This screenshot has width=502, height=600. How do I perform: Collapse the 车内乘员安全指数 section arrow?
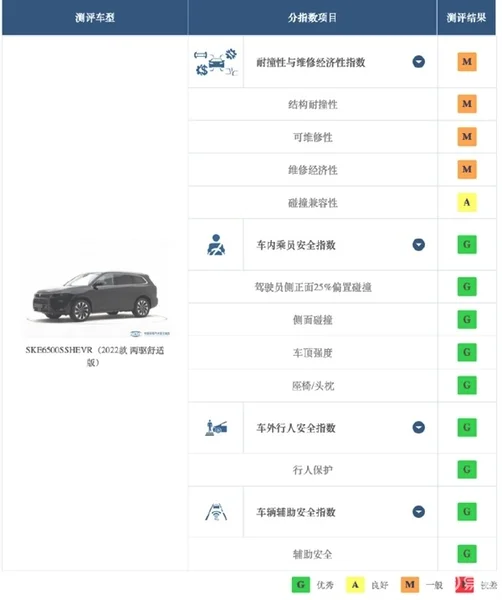click(x=419, y=245)
